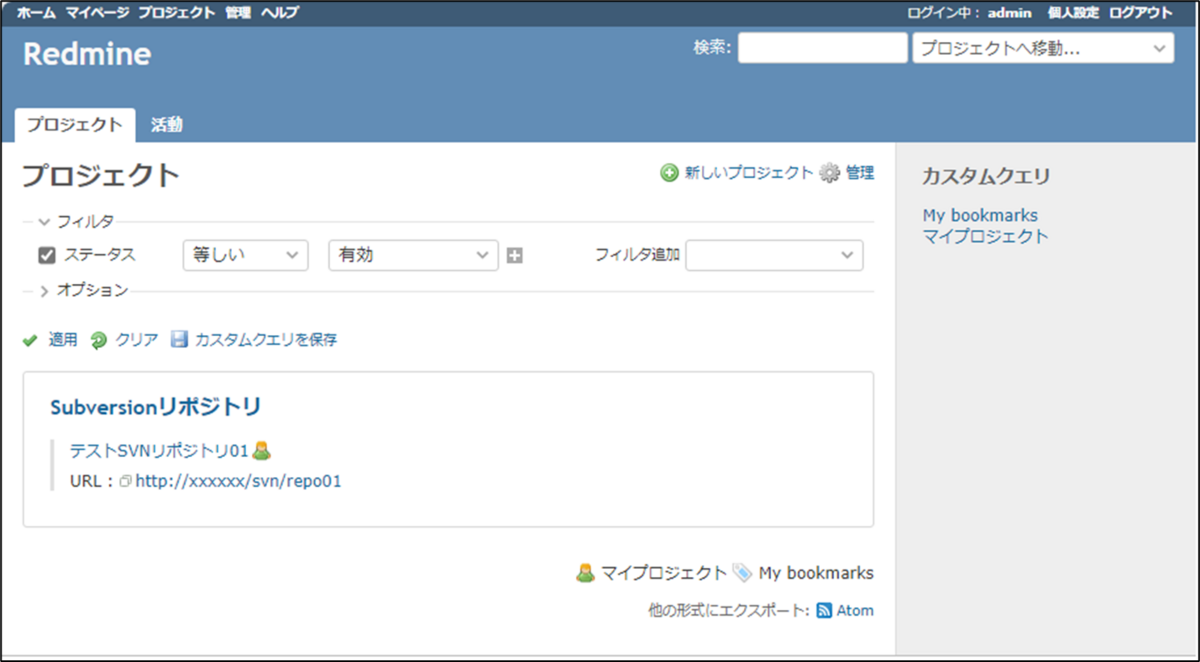Open the テストSVNリポジトリ01 project
Image resolution: width=1200 pixels, height=662 pixels.
click(x=155, y=449)
